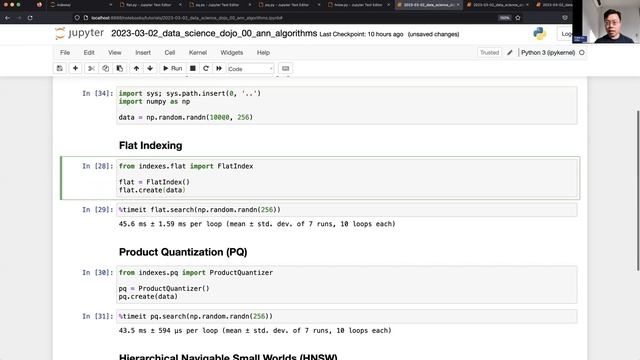Click the Last Checkpoint status text
The image size is (640, 360).
coord(361,34)
